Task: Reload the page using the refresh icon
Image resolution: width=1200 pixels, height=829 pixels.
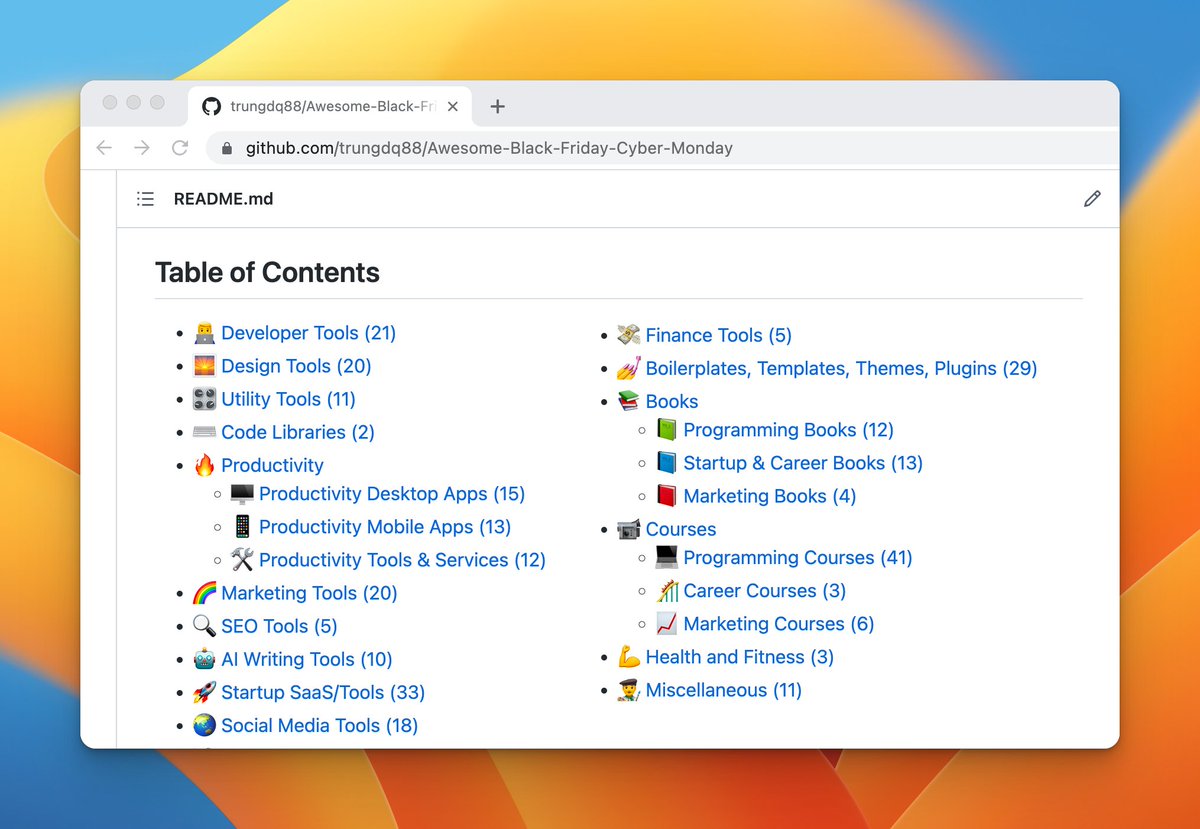Action: [x=180, y=147]
